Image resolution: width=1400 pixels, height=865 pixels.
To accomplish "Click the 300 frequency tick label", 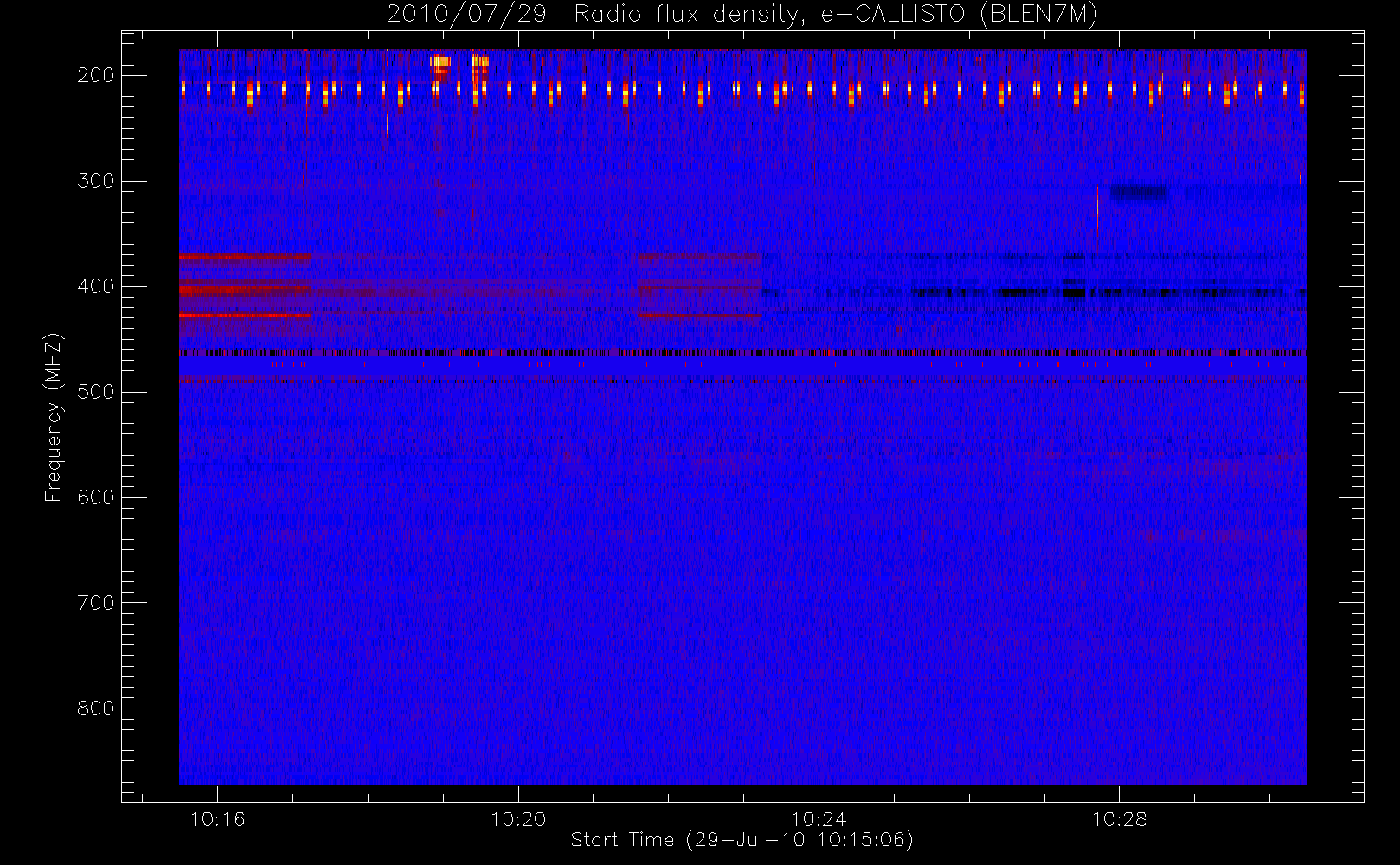I will pos(96,181).
